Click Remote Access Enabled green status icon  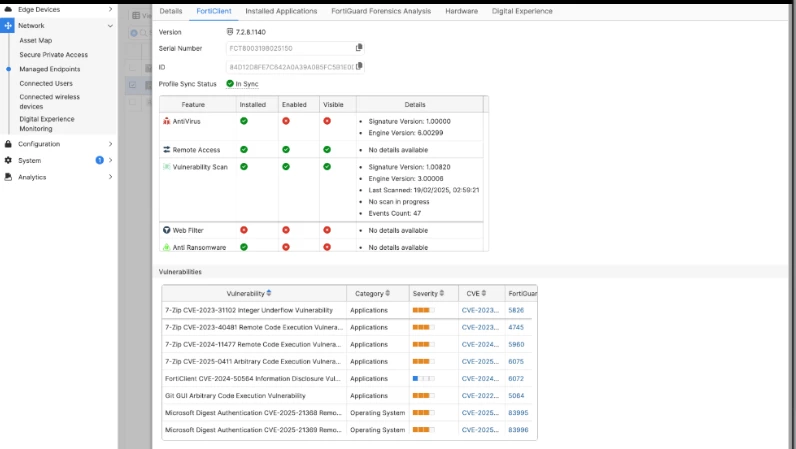tap(286, 149)
